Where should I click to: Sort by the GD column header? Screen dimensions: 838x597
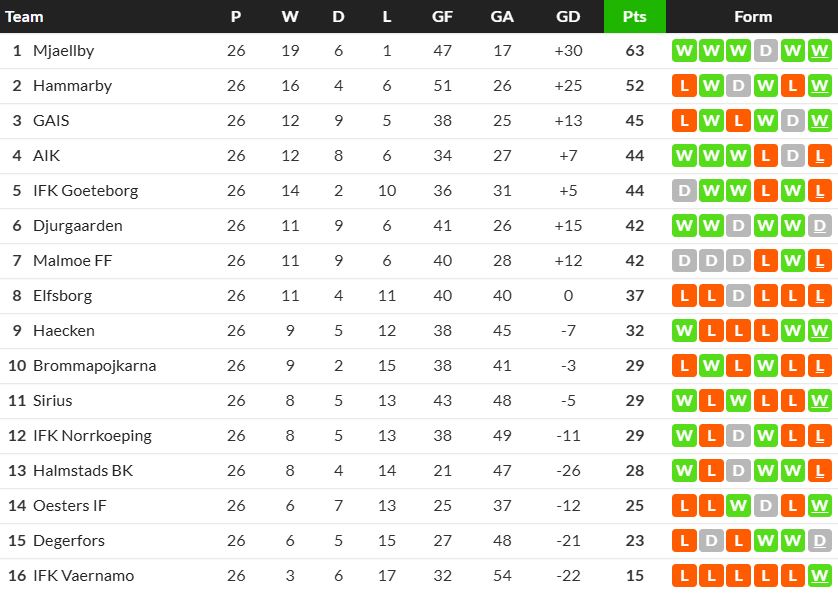point(568,17)
